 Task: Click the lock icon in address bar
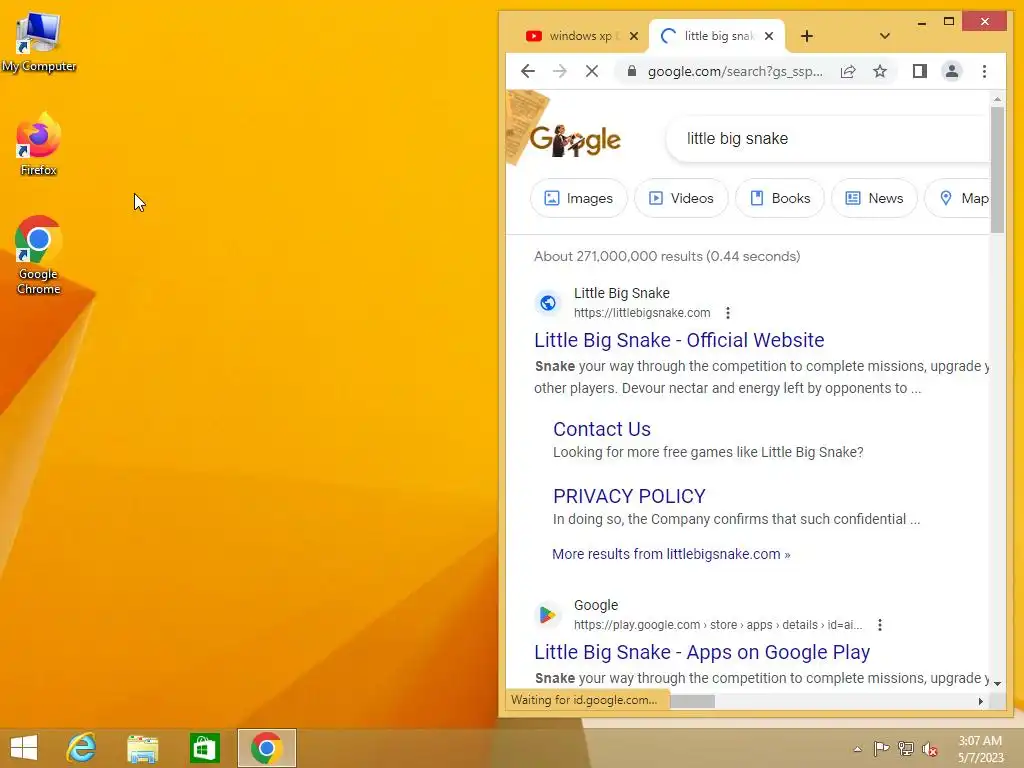[632, 71]
